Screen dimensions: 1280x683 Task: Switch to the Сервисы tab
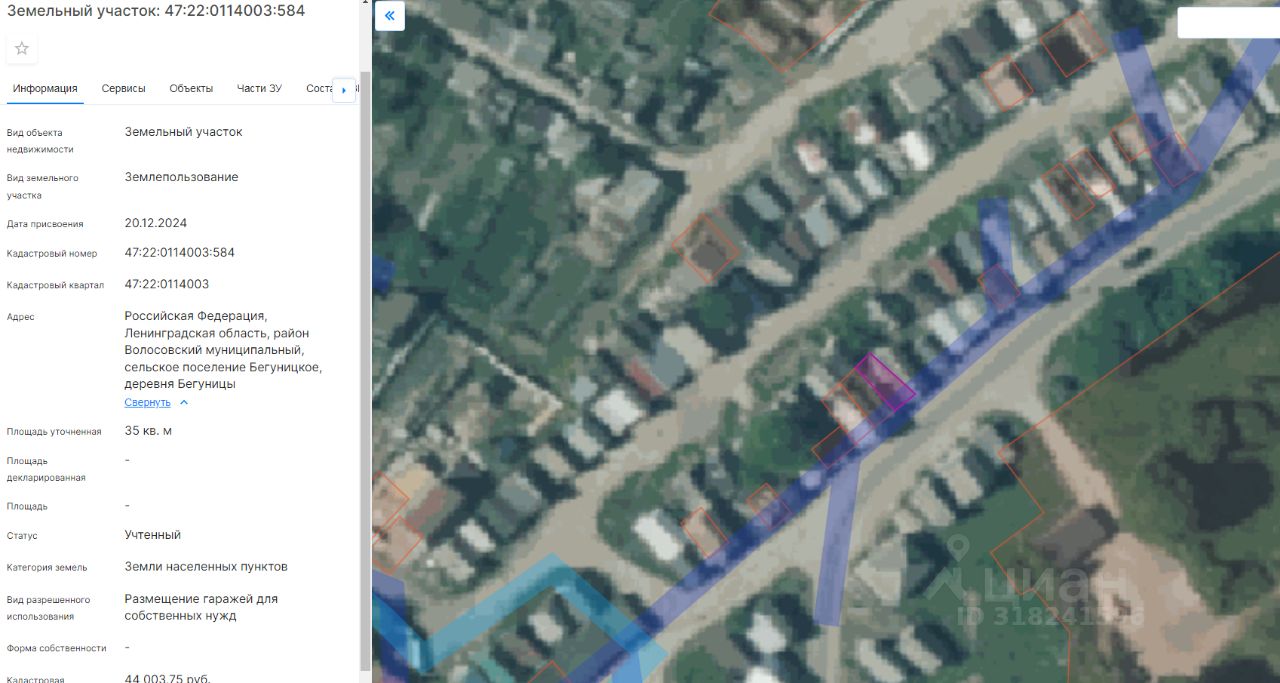(123, 88)
